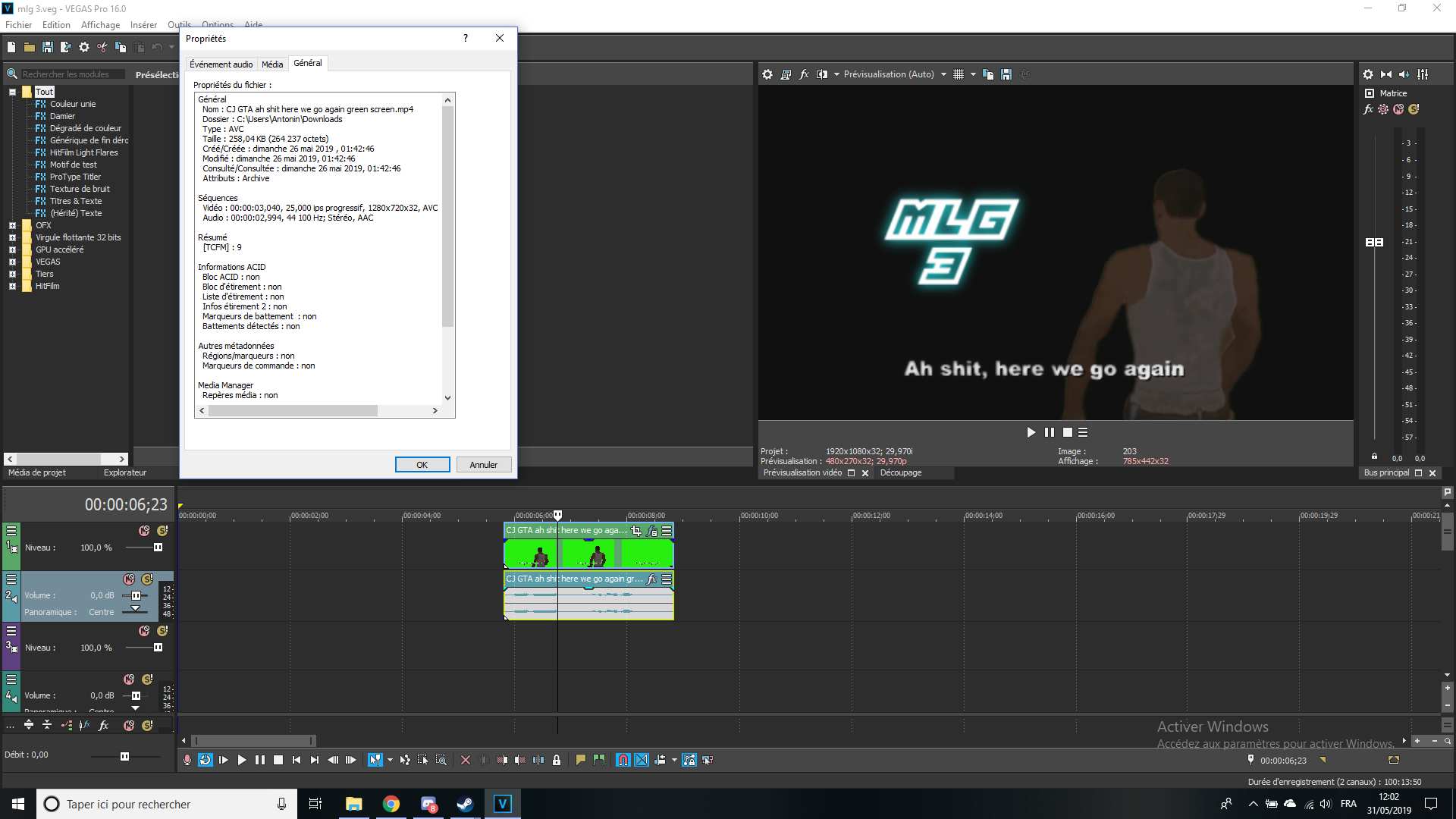Open the Fichier menu
This screenshot has width=1456, height=819.
[19, 25]
